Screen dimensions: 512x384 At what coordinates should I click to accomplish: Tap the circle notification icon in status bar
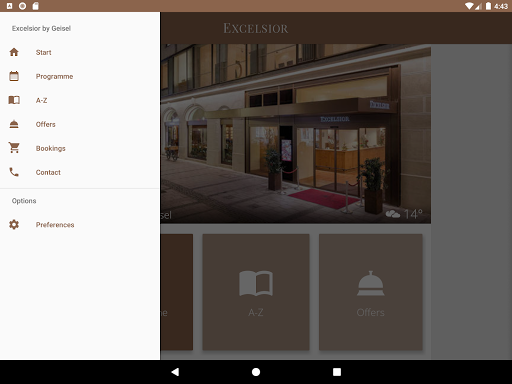22,6
